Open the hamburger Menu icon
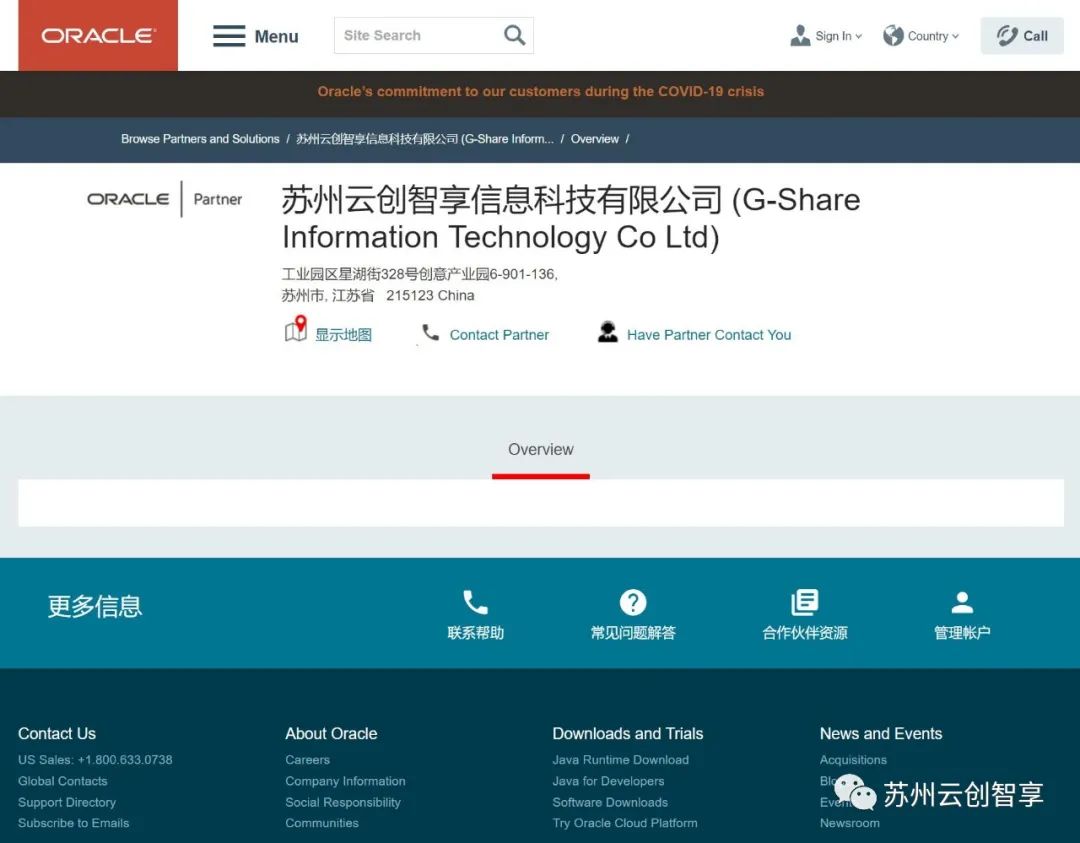This screenshot has height=843, width=1080. click(x=229, y=36)
